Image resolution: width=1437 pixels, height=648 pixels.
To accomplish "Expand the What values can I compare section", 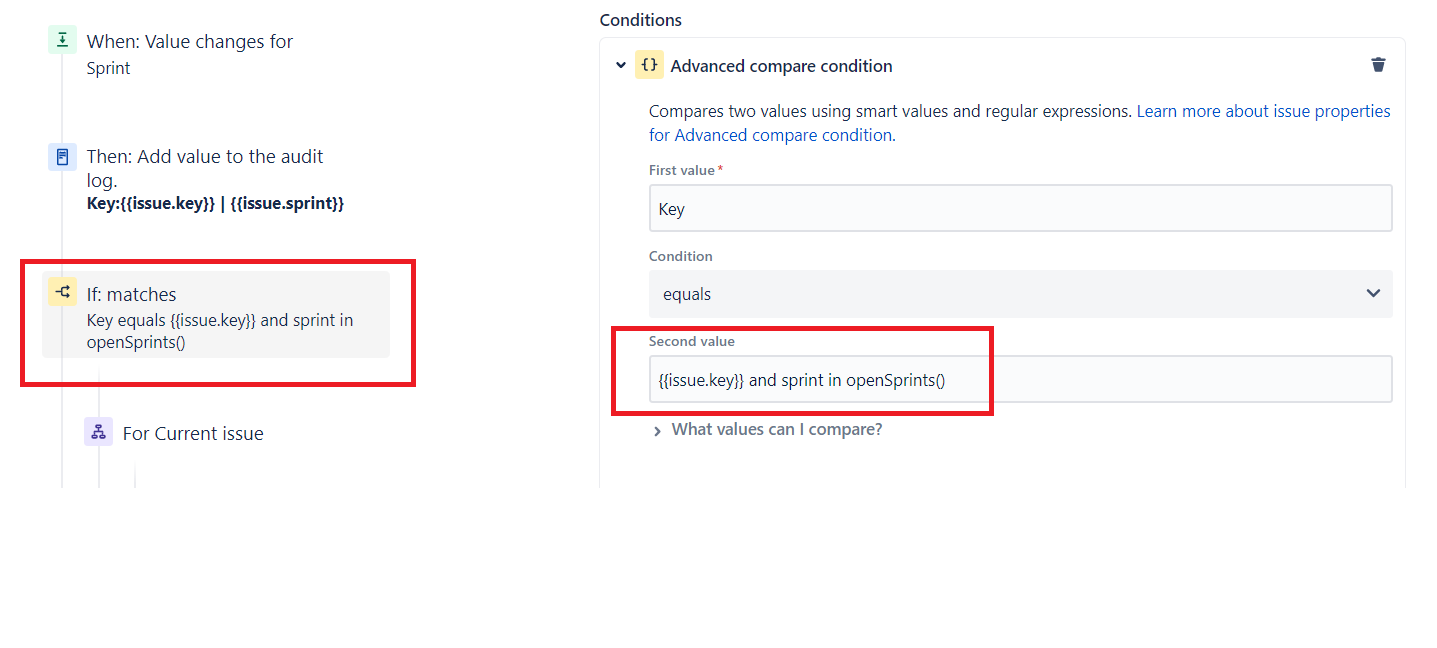I will 777,428.
